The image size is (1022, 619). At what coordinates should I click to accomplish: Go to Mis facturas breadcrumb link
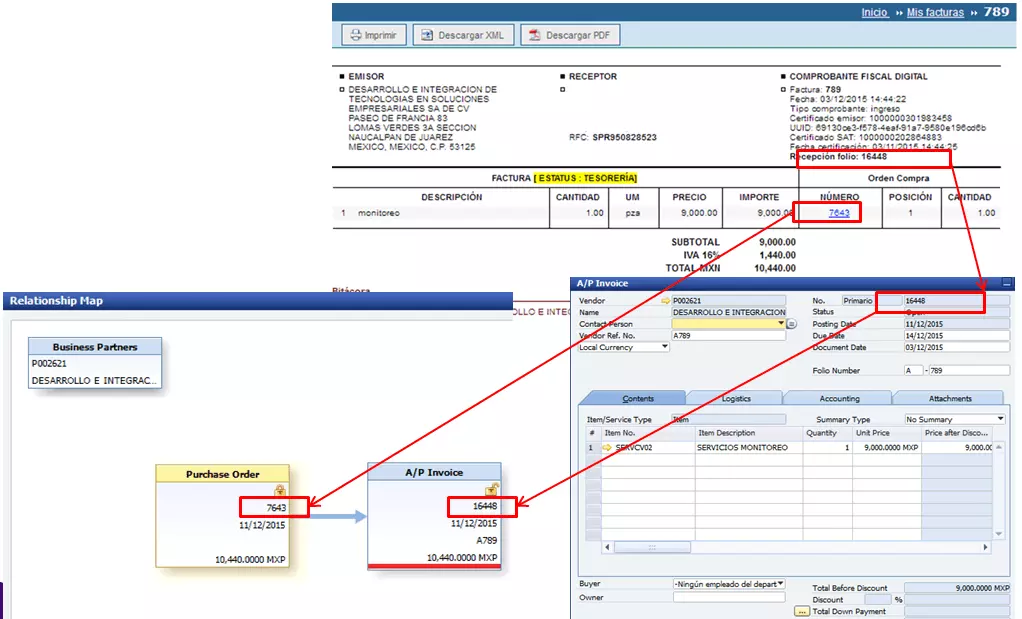click(x=935, y=12)
